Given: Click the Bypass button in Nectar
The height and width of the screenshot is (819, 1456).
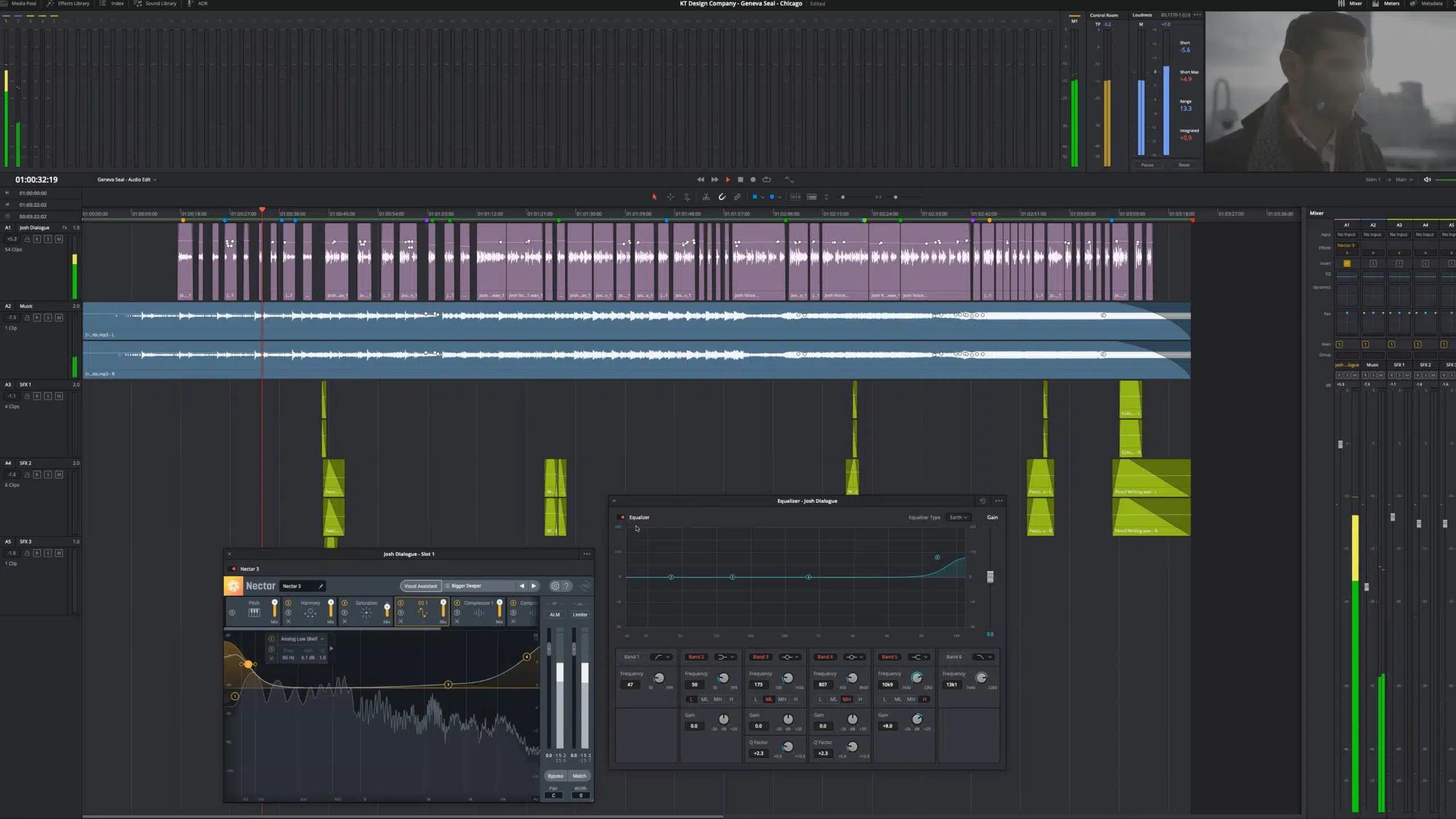Looking at the screenshot, I should click(x=555, y=776).
